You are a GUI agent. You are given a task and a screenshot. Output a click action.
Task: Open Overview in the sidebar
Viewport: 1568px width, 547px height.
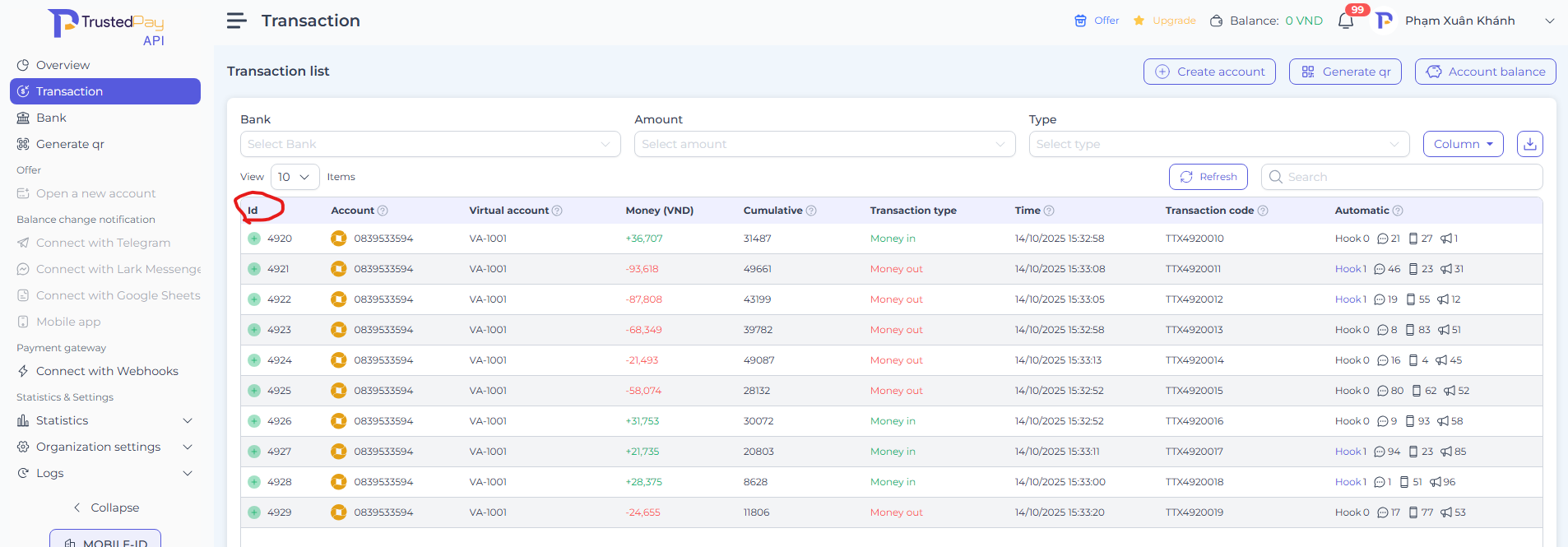click(63, 65)
